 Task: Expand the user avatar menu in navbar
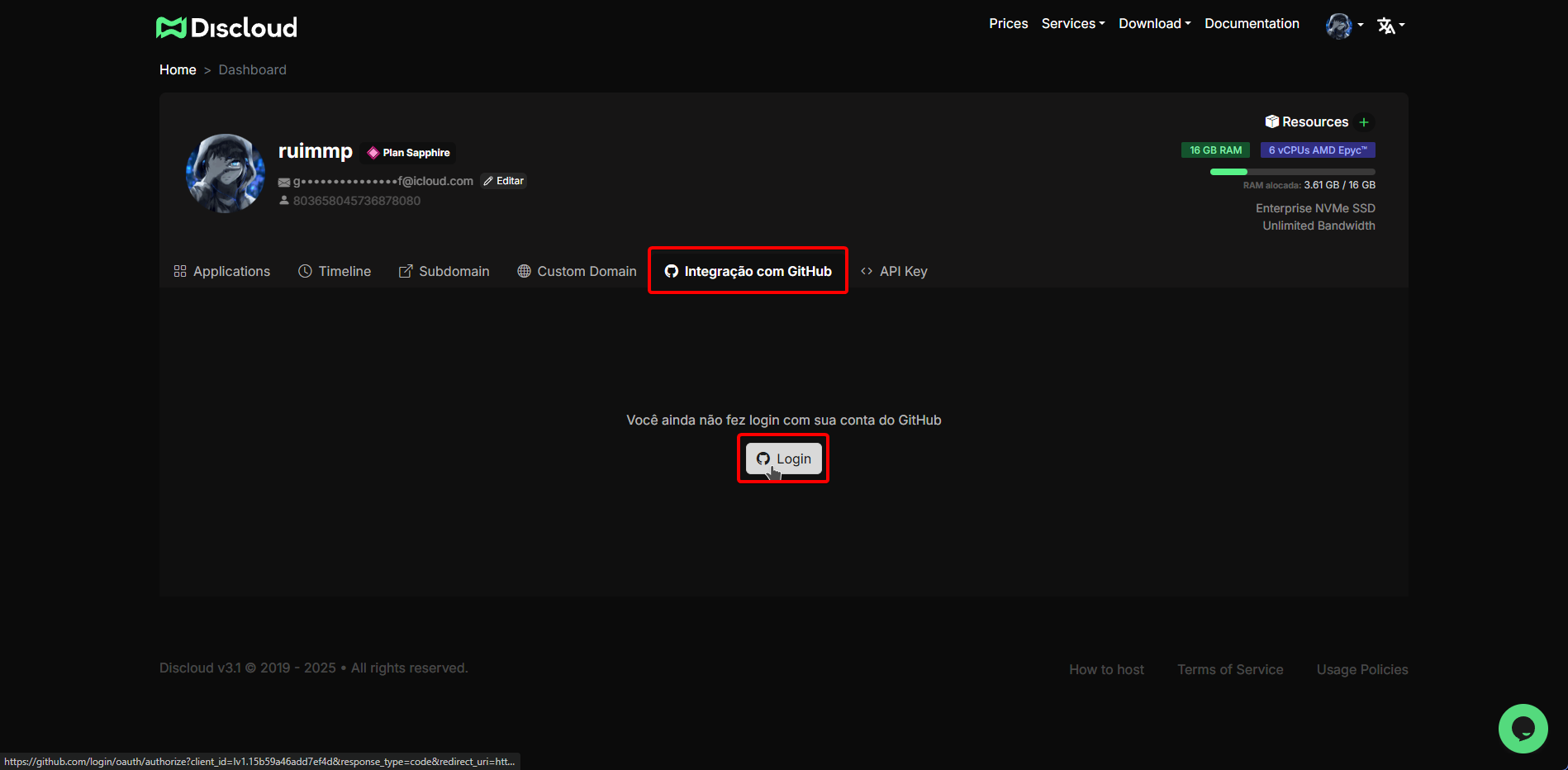click(1344, 26)
